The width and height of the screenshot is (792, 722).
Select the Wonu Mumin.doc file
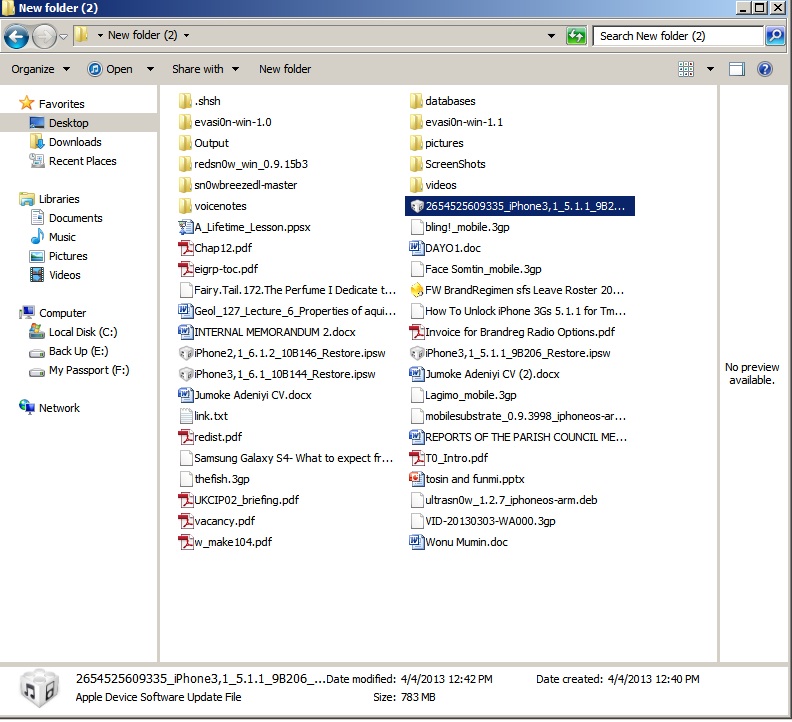coord(459,542)
